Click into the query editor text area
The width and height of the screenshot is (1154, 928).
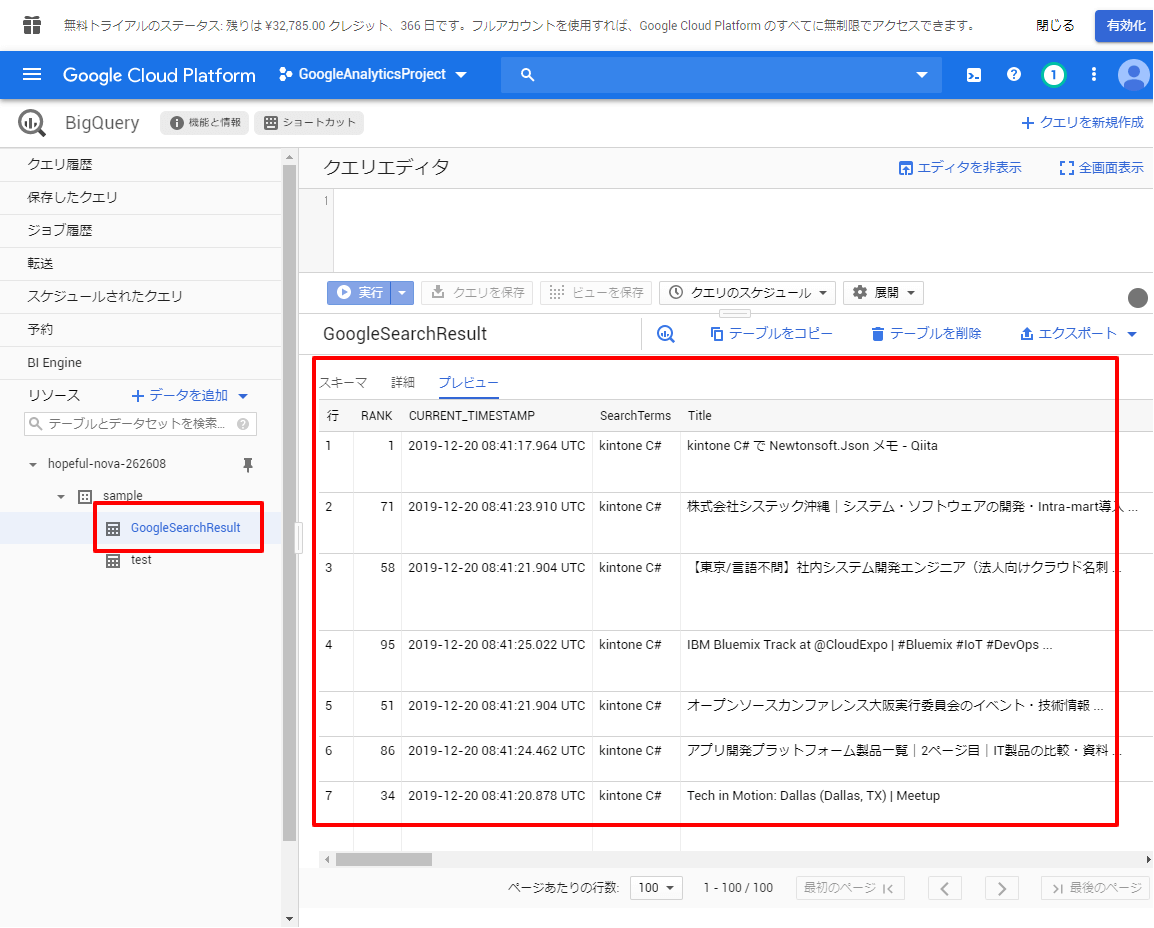[x=743, y=230]
